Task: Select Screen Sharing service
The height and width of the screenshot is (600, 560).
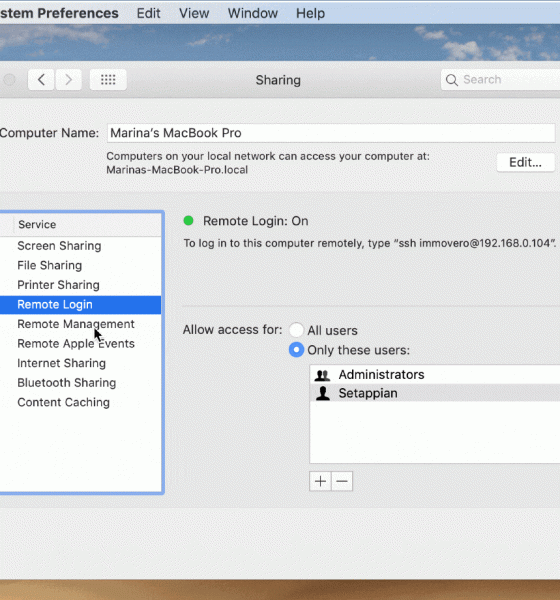Action: pyautogui.click(x=80, y=246)
